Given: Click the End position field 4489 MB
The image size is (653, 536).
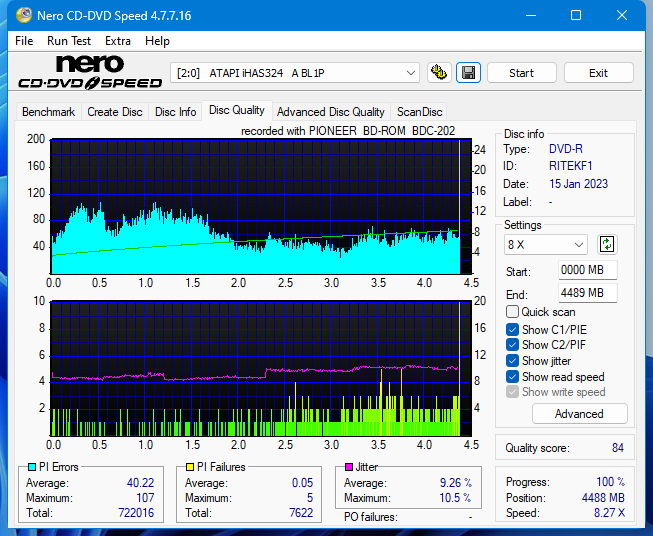Looking at the screenshot, I should (587, 293).
